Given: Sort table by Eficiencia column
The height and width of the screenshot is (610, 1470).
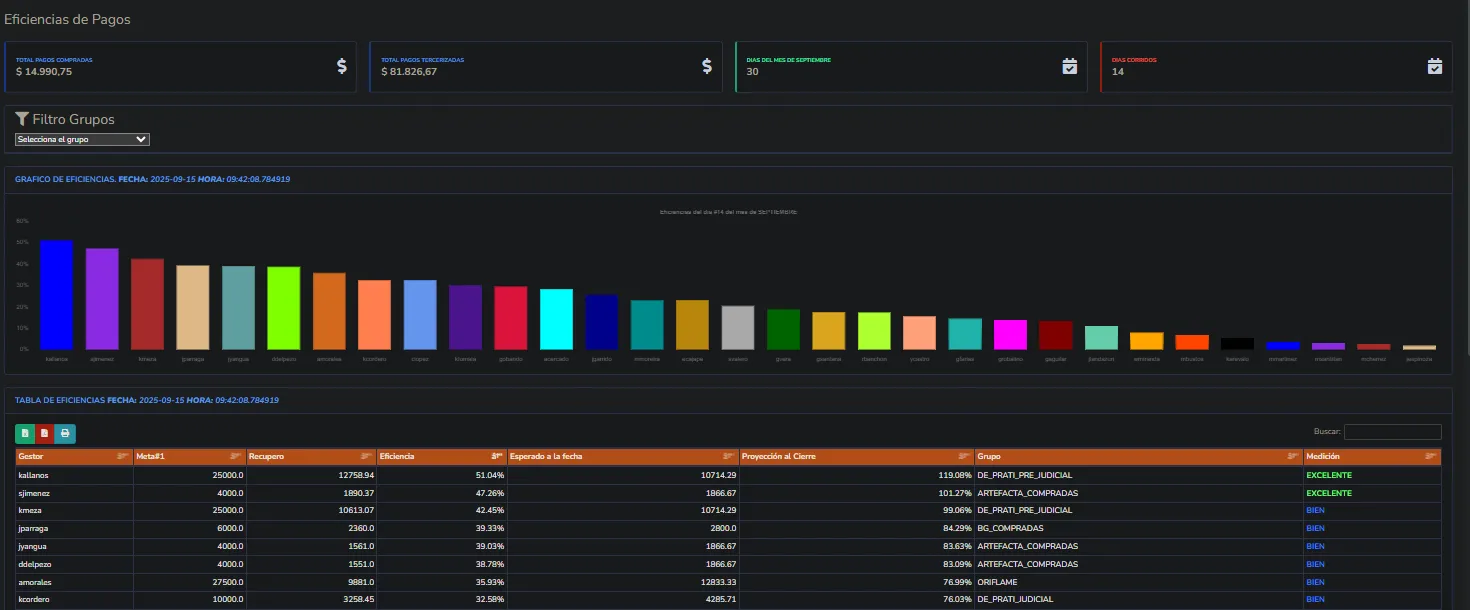Looking at the screenshot, I should point(441,457).
